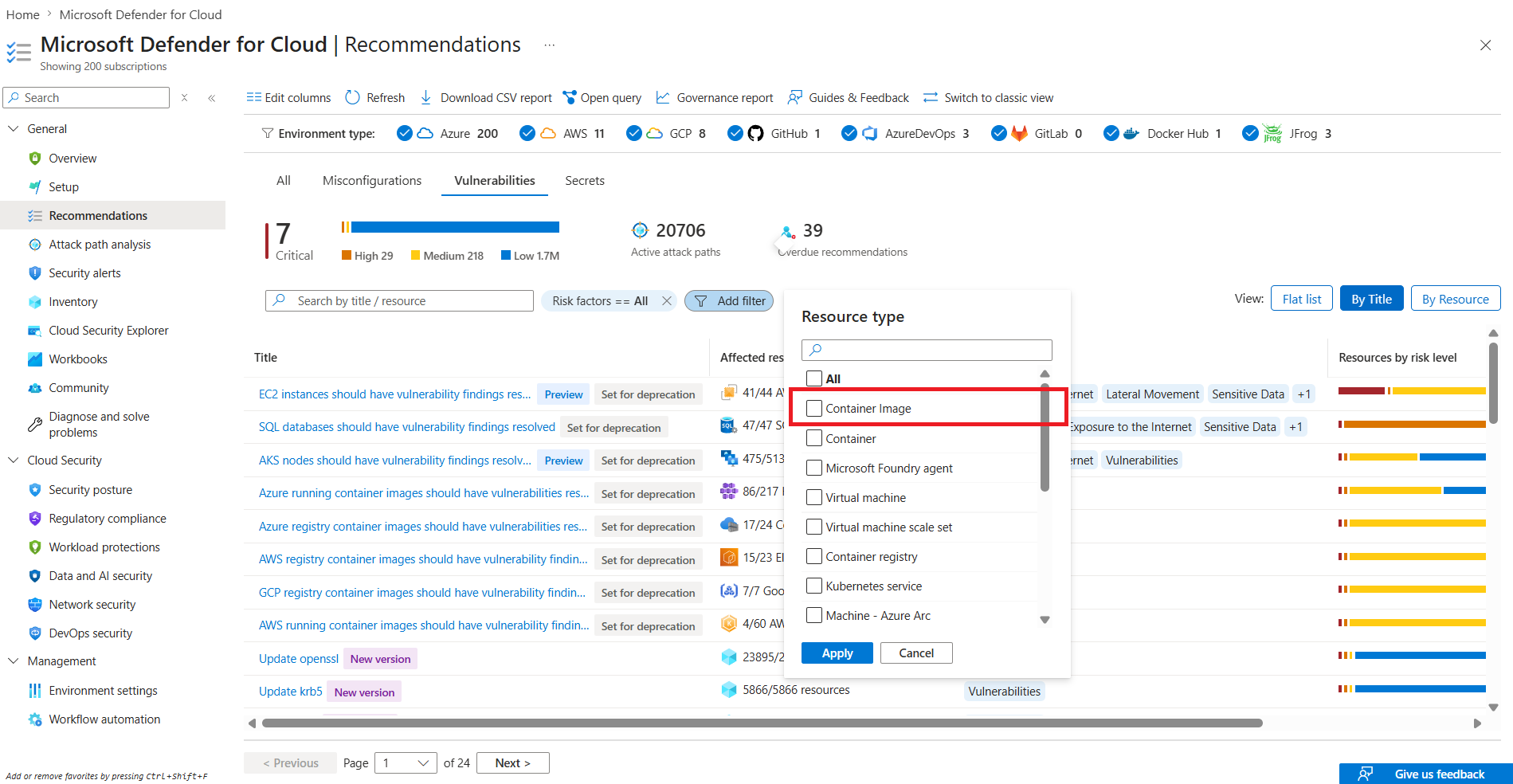The height and width of the screenshot is (784, 1513).
Task: Switch to the Secrets tab
Action: click(585, 180)
